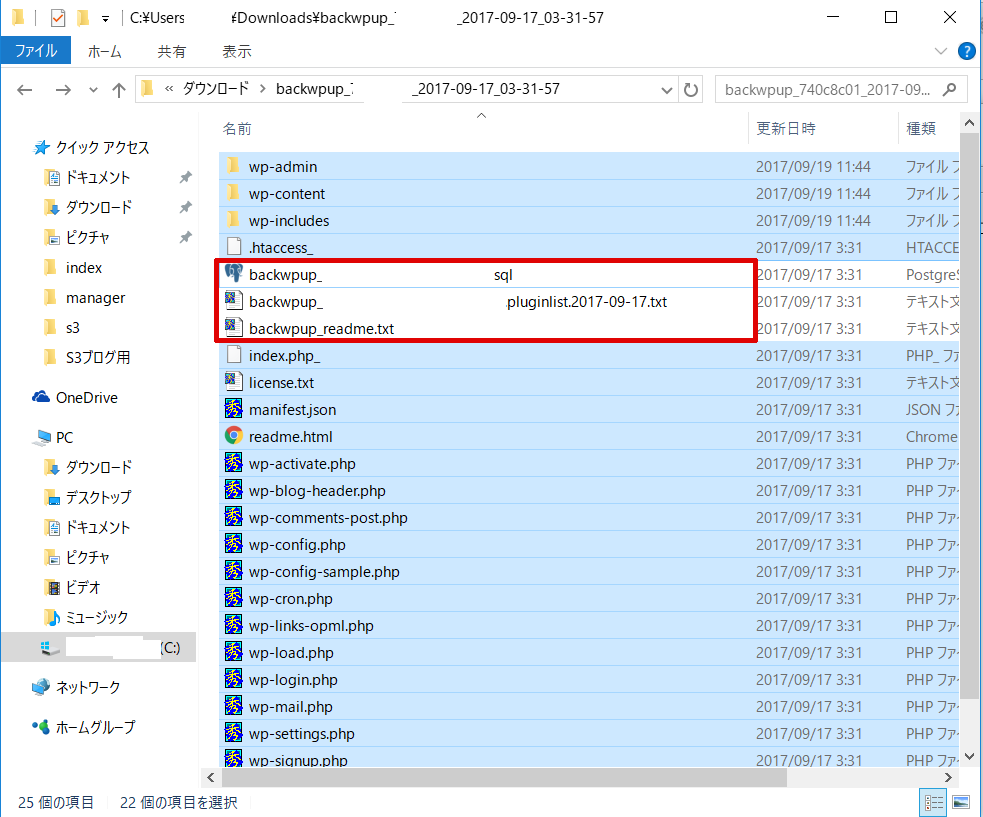Select ビデオ under PC
The height and width of the screenshot is (817, 983).
coord(83,587)
